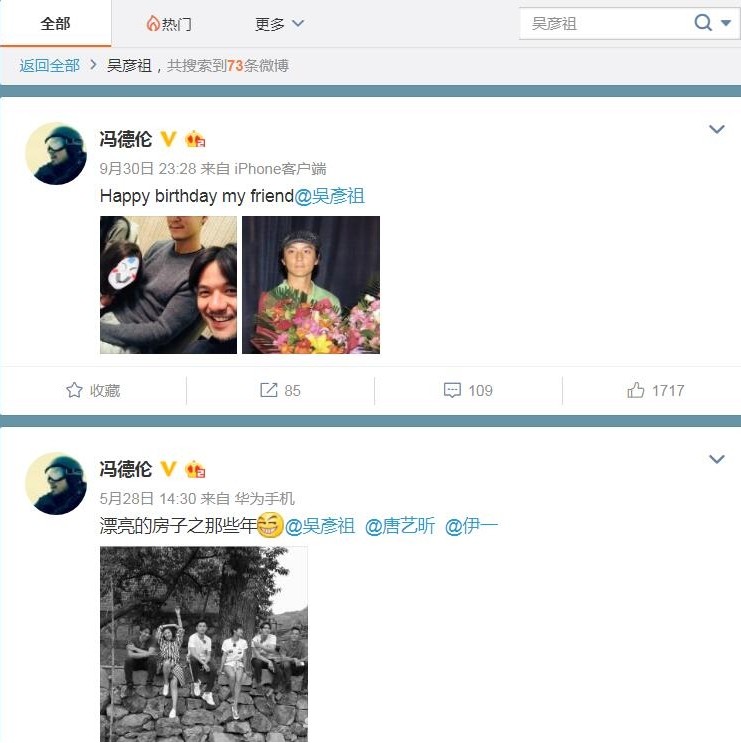Click the @唐艺昕 mention link

400,526
